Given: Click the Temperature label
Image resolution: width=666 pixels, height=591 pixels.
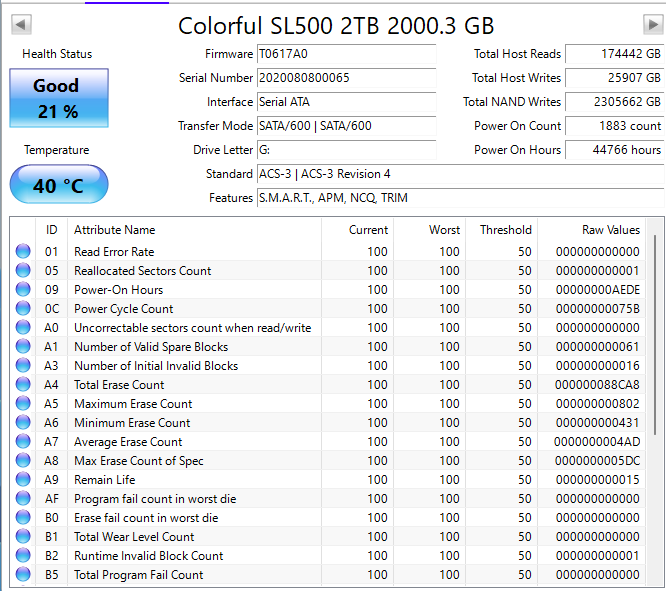Looking at the screenshot, I should (56, 150).
